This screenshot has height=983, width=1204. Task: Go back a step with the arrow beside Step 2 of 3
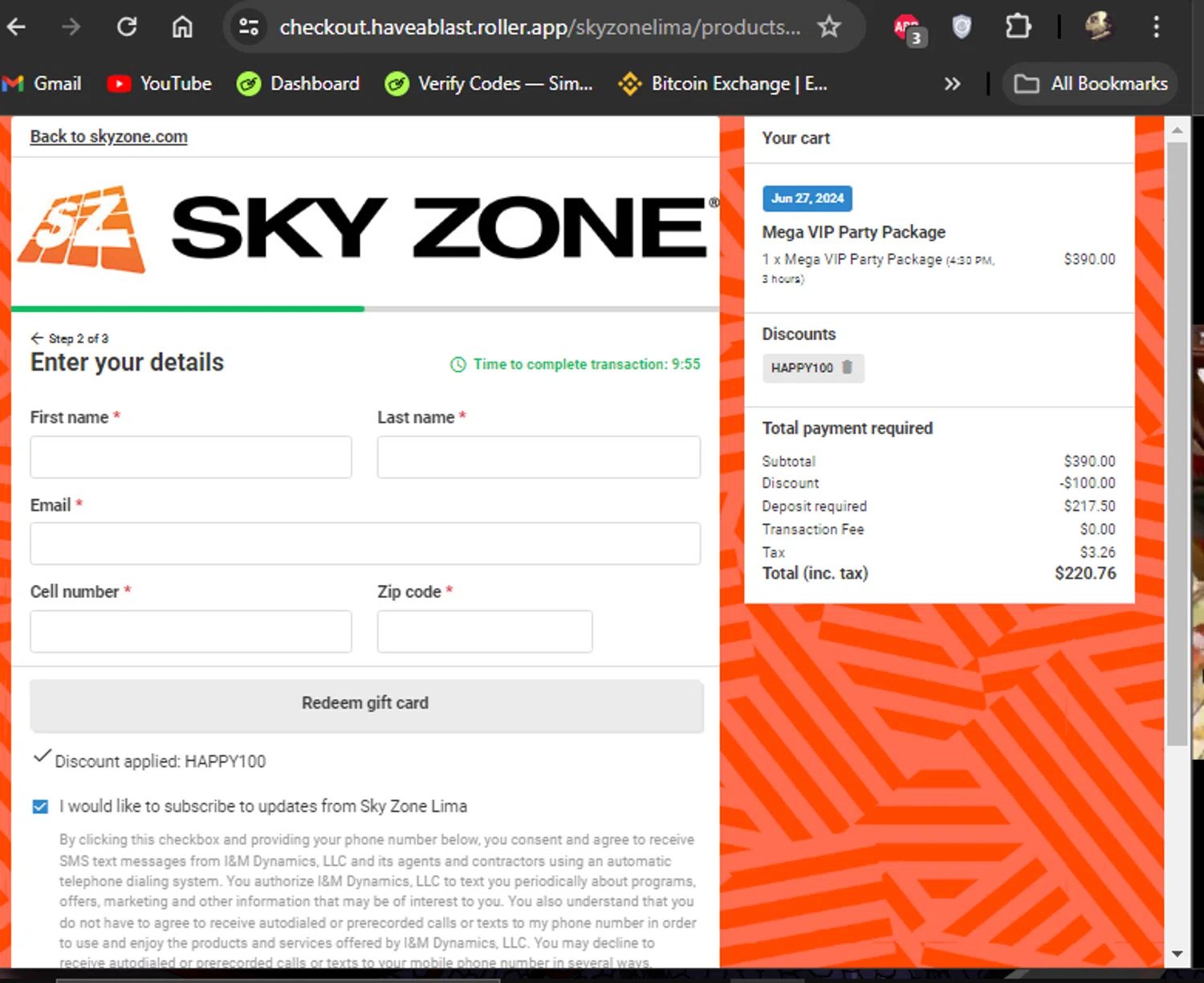click(x=37, y=338)
